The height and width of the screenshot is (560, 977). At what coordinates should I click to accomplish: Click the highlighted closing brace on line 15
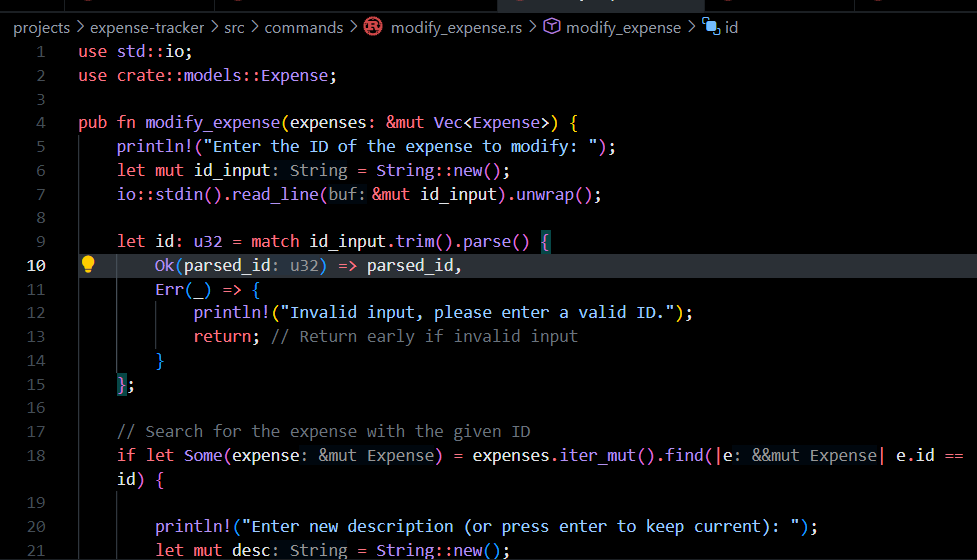click(122, 385)
